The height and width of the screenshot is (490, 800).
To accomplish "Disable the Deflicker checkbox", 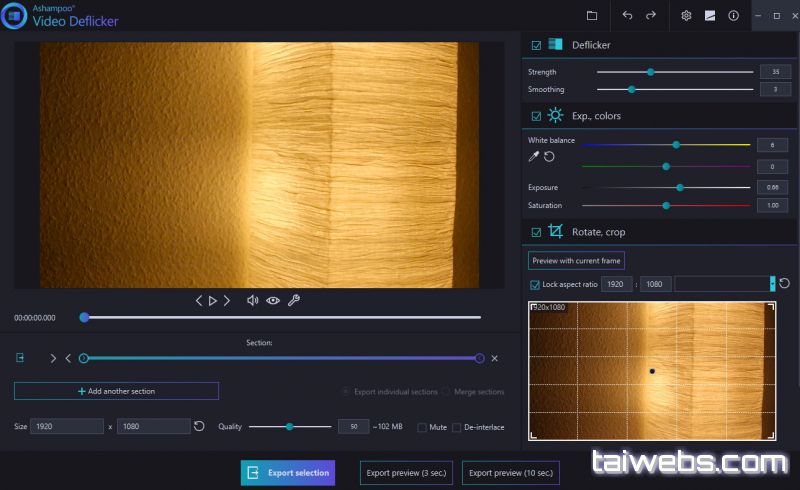I will 537,45.
